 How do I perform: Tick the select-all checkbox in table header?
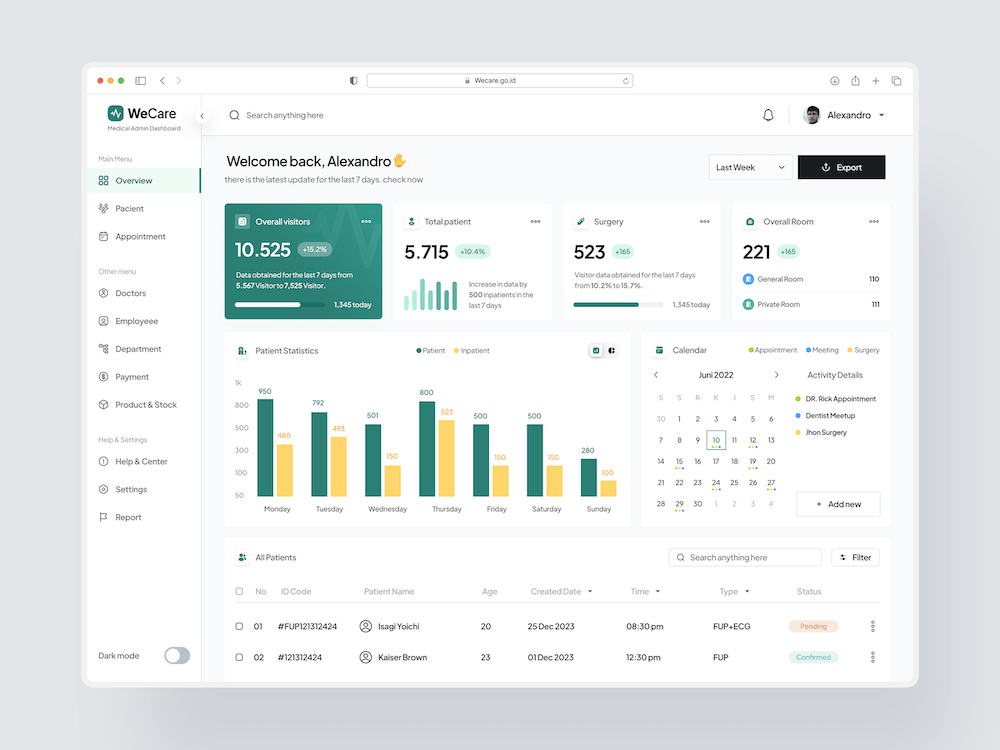(239, 592)
